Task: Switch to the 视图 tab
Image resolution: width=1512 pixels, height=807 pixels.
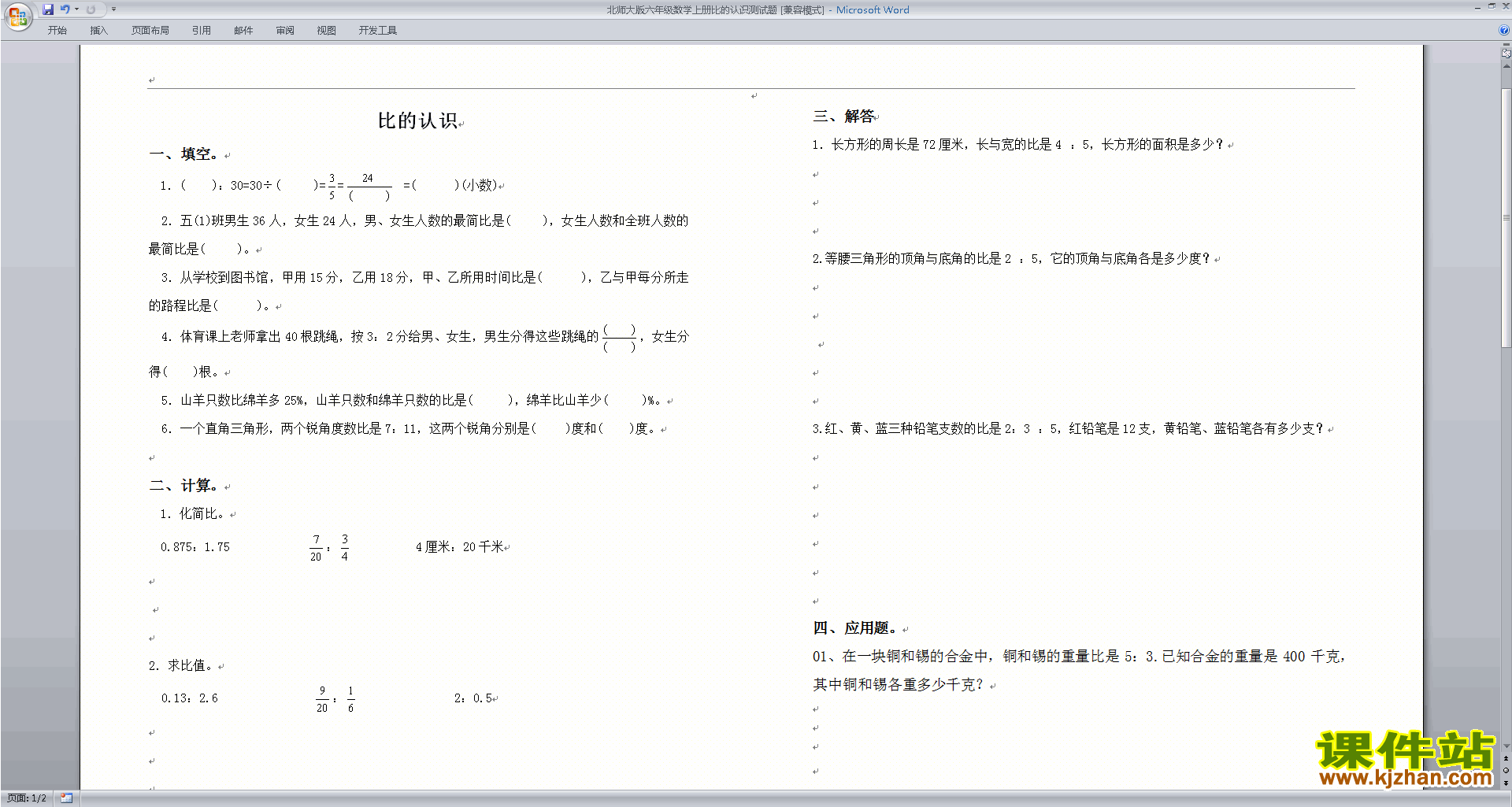Action: pyautogui.click(x=327, y=30)
